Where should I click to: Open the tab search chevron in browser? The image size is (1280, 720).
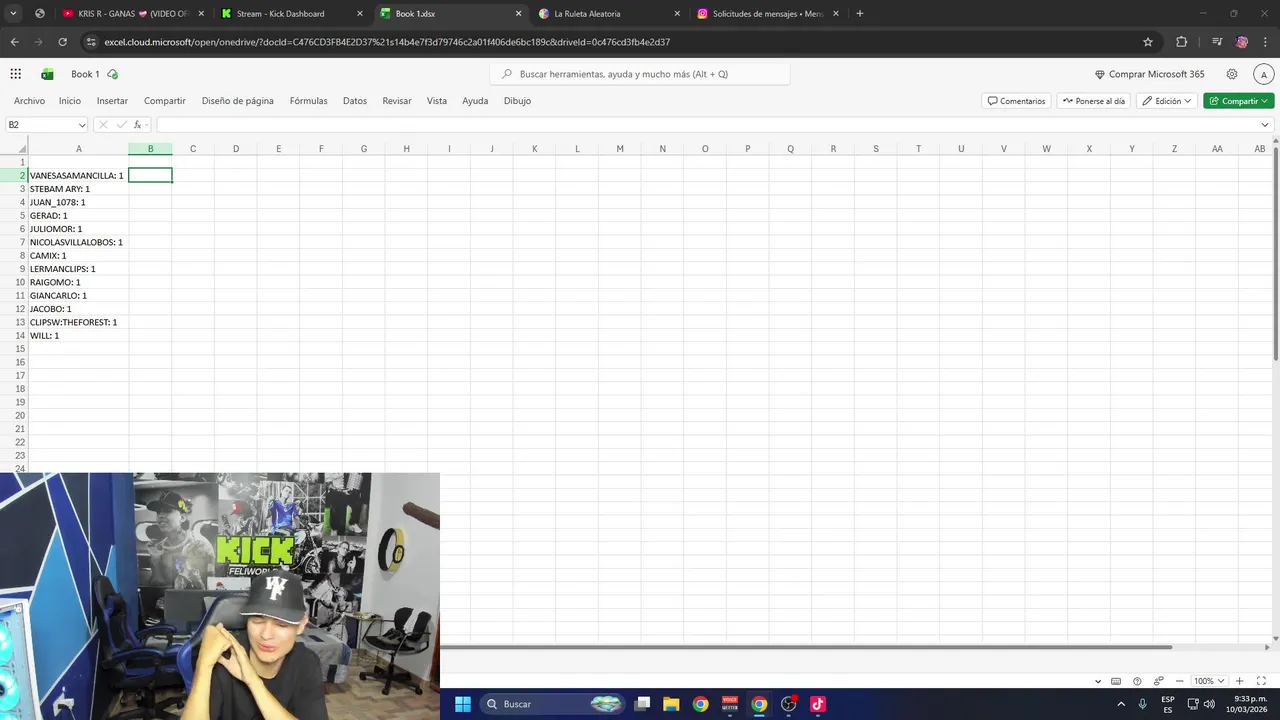click(x=13, y=14)
